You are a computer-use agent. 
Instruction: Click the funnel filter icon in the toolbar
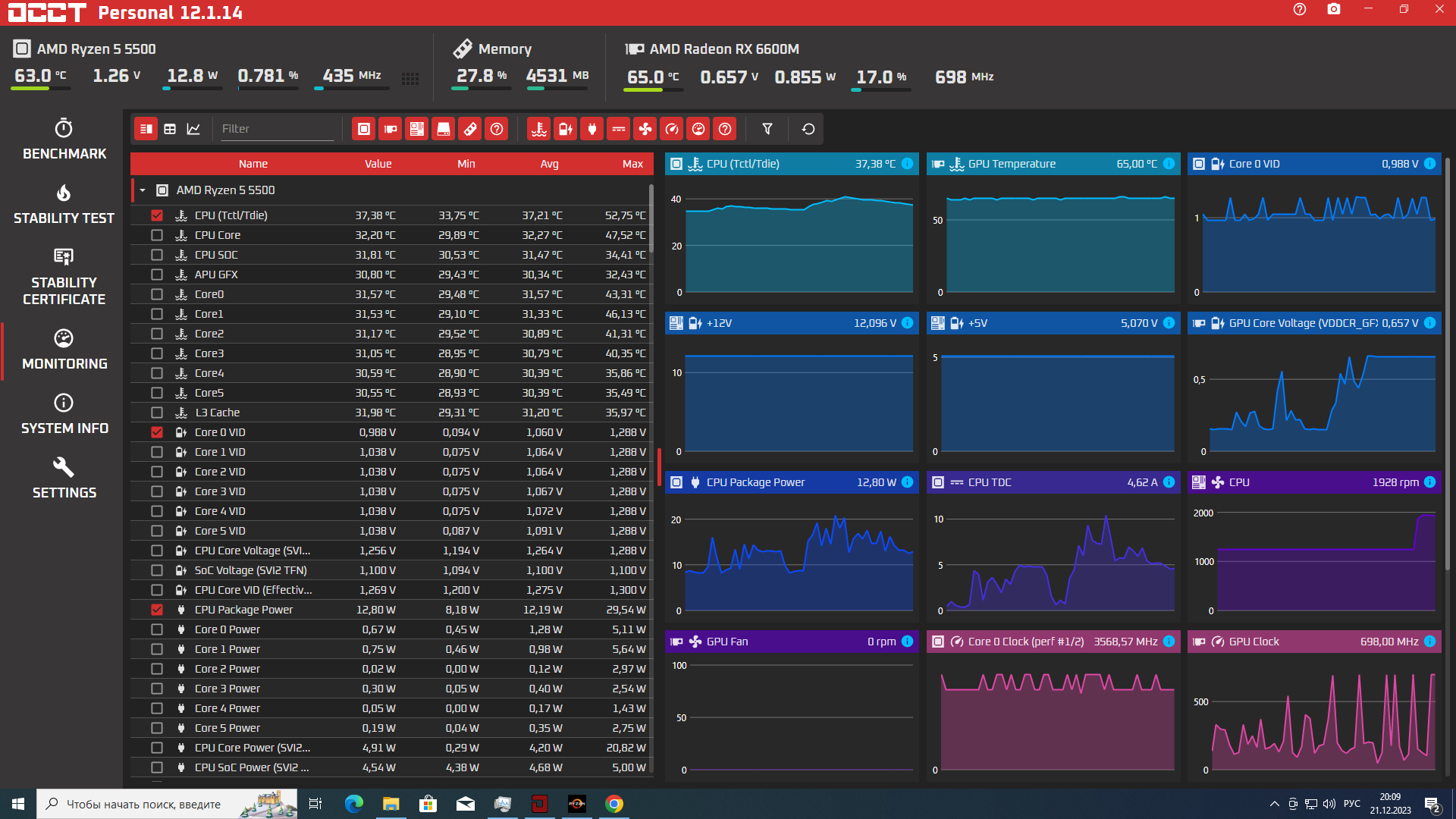pos(767,129)
